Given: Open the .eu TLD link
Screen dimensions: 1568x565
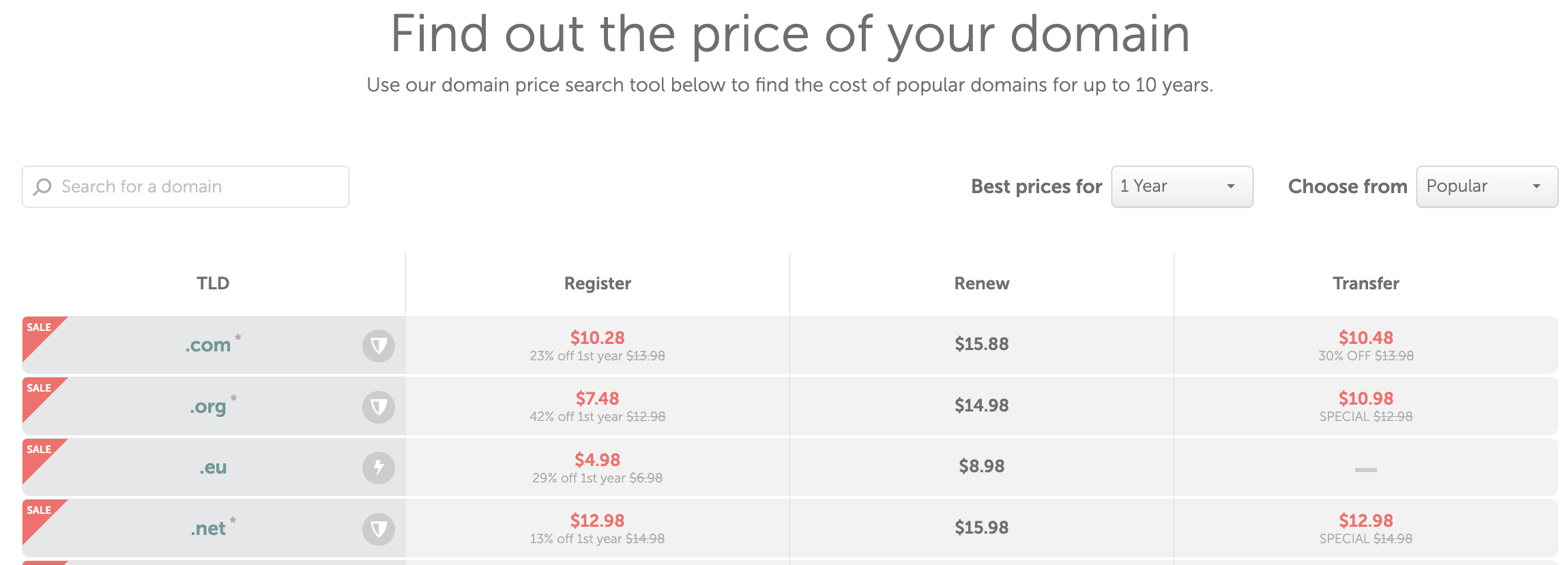Looking at the screenshot, I should (213, 467).
